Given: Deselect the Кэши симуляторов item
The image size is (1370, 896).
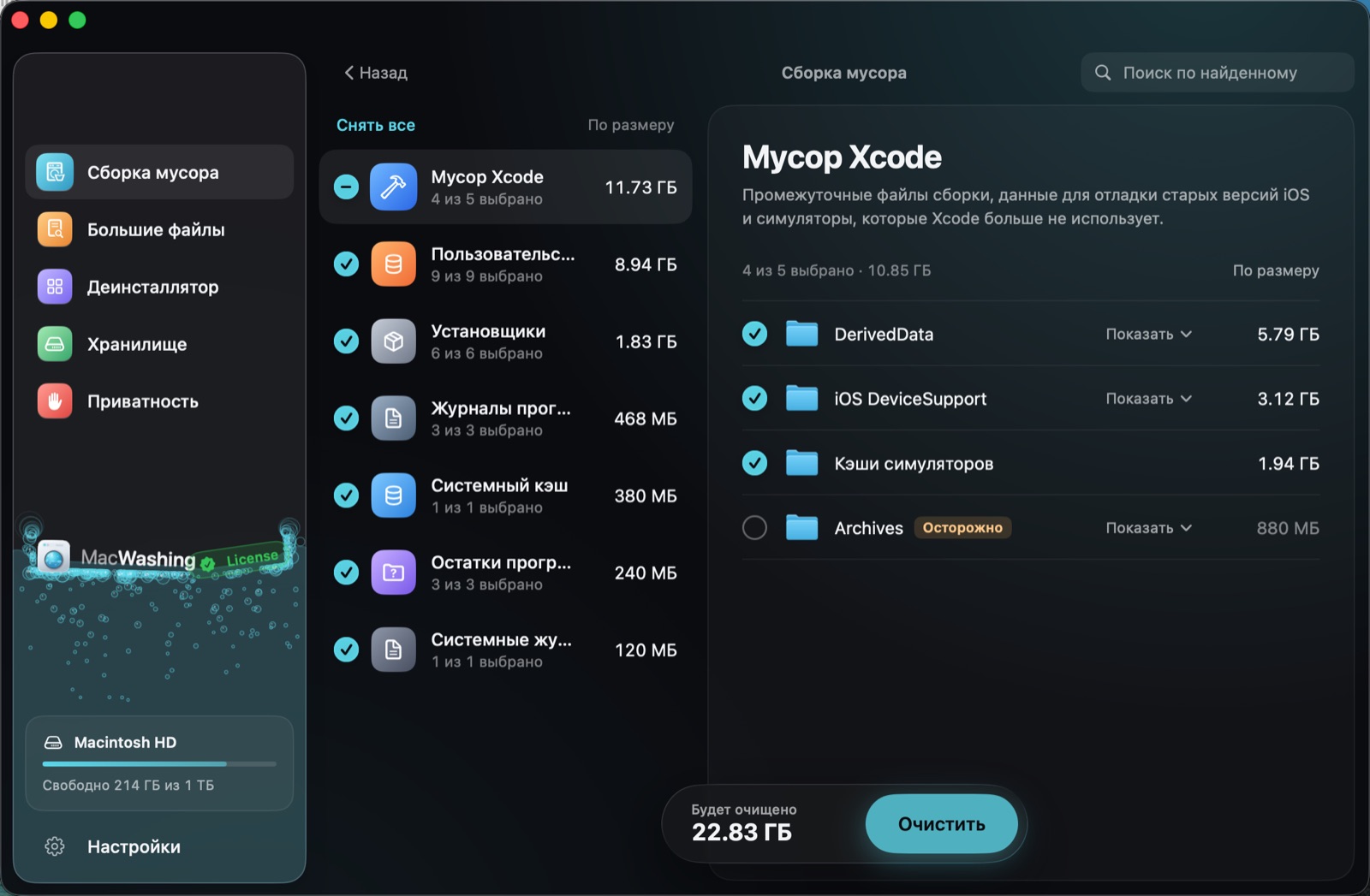Looking at the screenshot, I should pos(754,463).
